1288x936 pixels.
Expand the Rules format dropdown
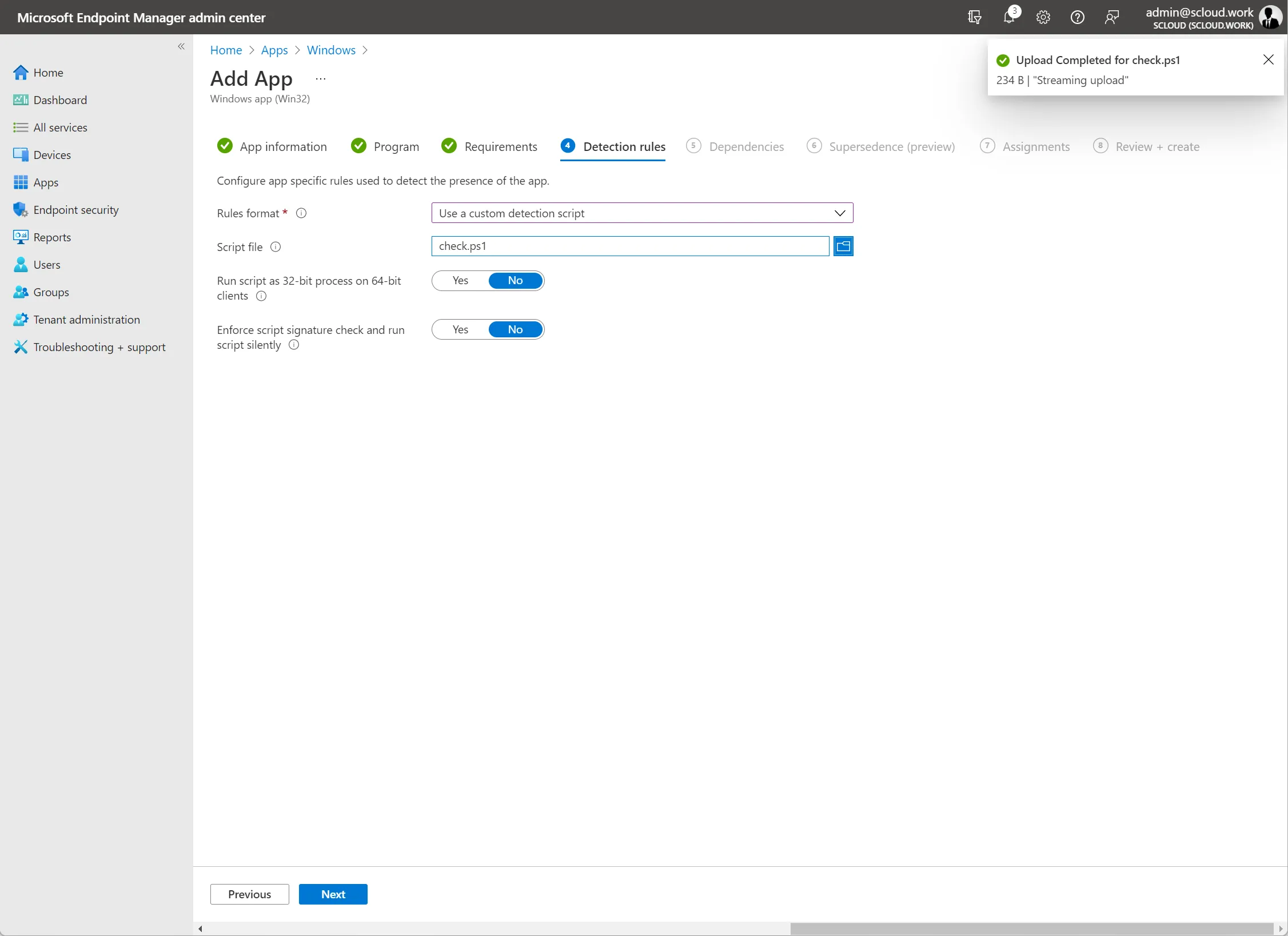(x=642, y=213)
